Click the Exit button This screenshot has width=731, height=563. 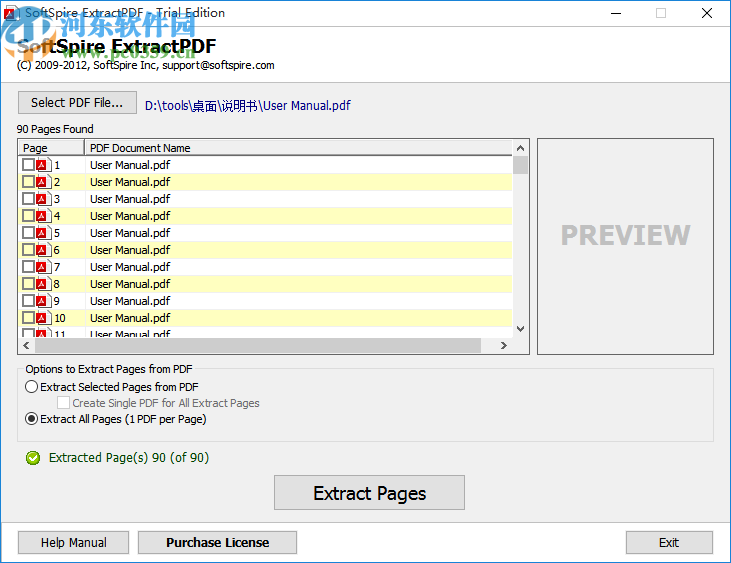pos(669,542)
